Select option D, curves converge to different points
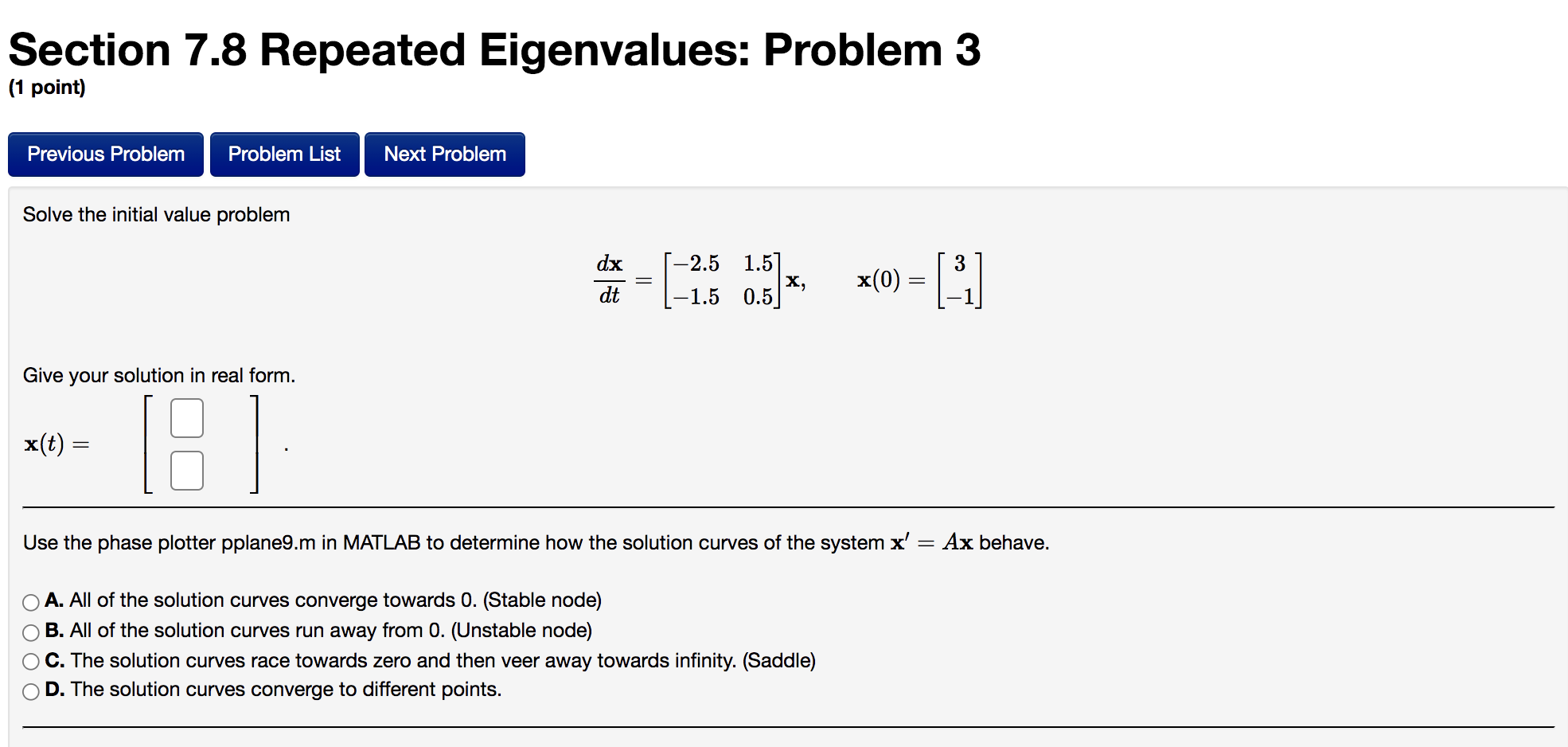The height and width of the screenshot is (747, 1568). [29, 691]
